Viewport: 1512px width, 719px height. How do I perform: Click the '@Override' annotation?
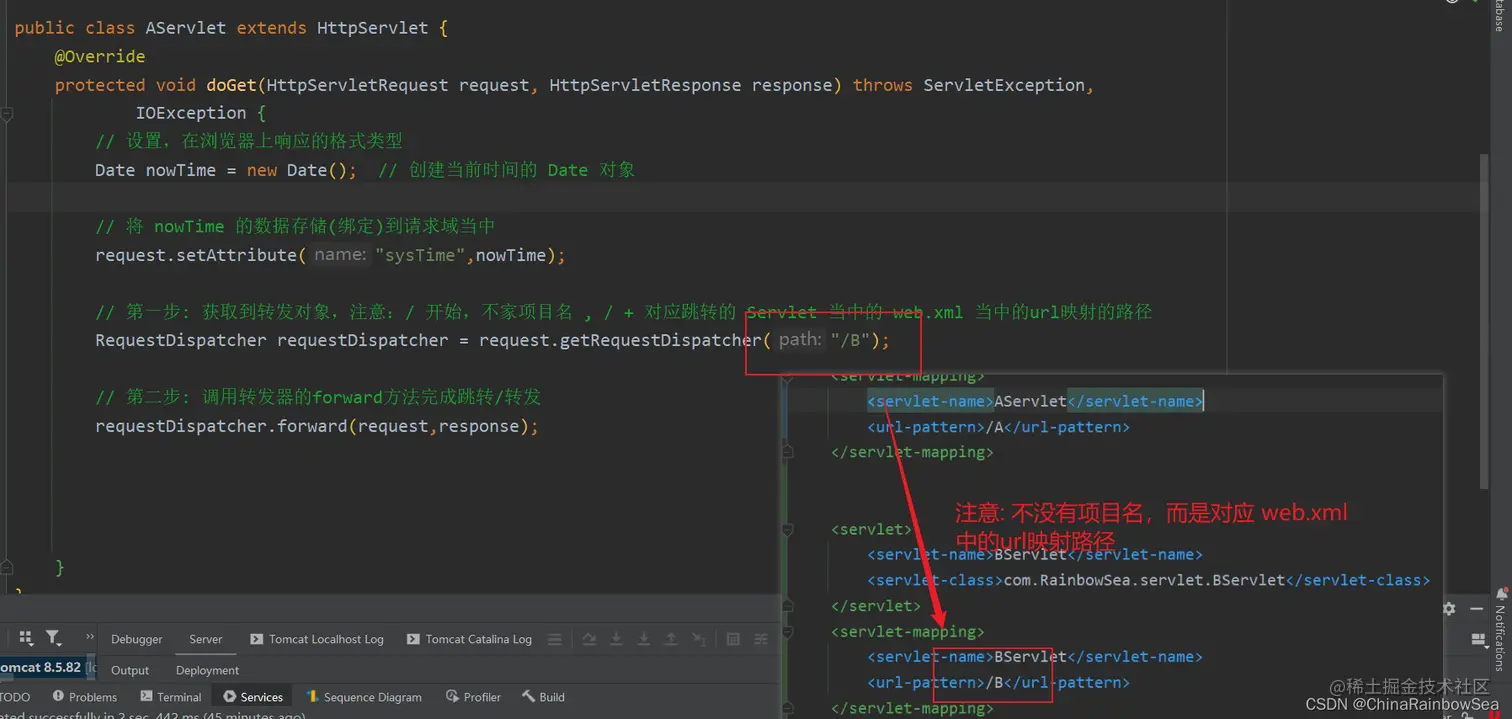click(x=100, y=56)
